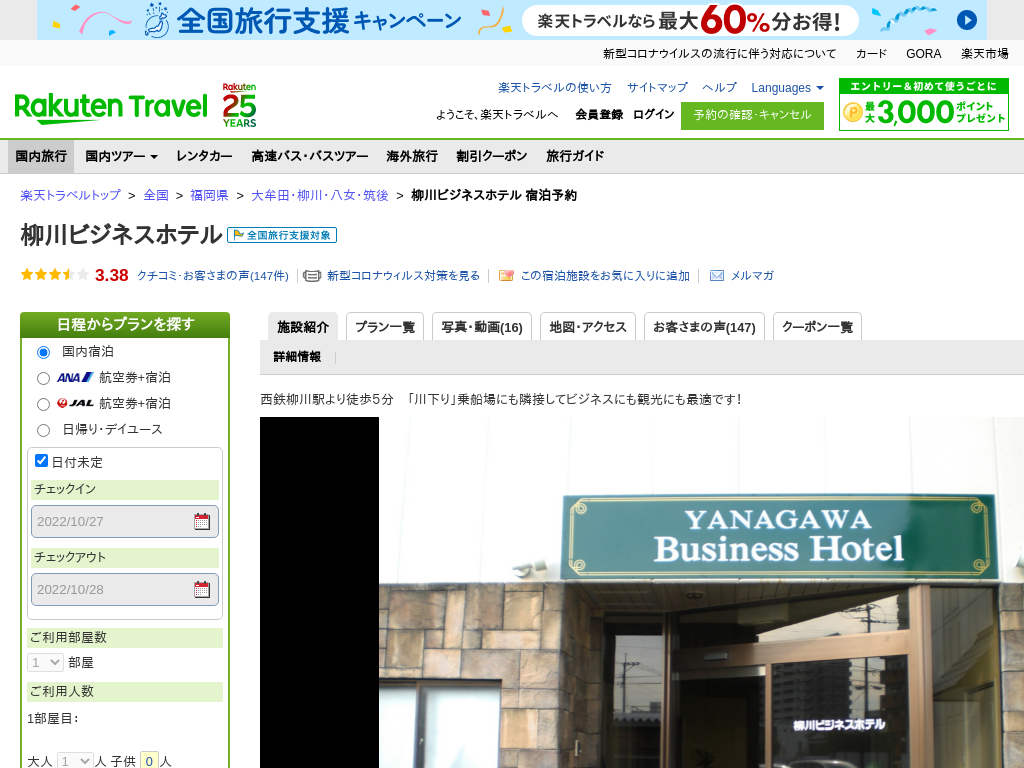Open the カード link in top bar
The image size is (1024, 768).
pos(871,54)
